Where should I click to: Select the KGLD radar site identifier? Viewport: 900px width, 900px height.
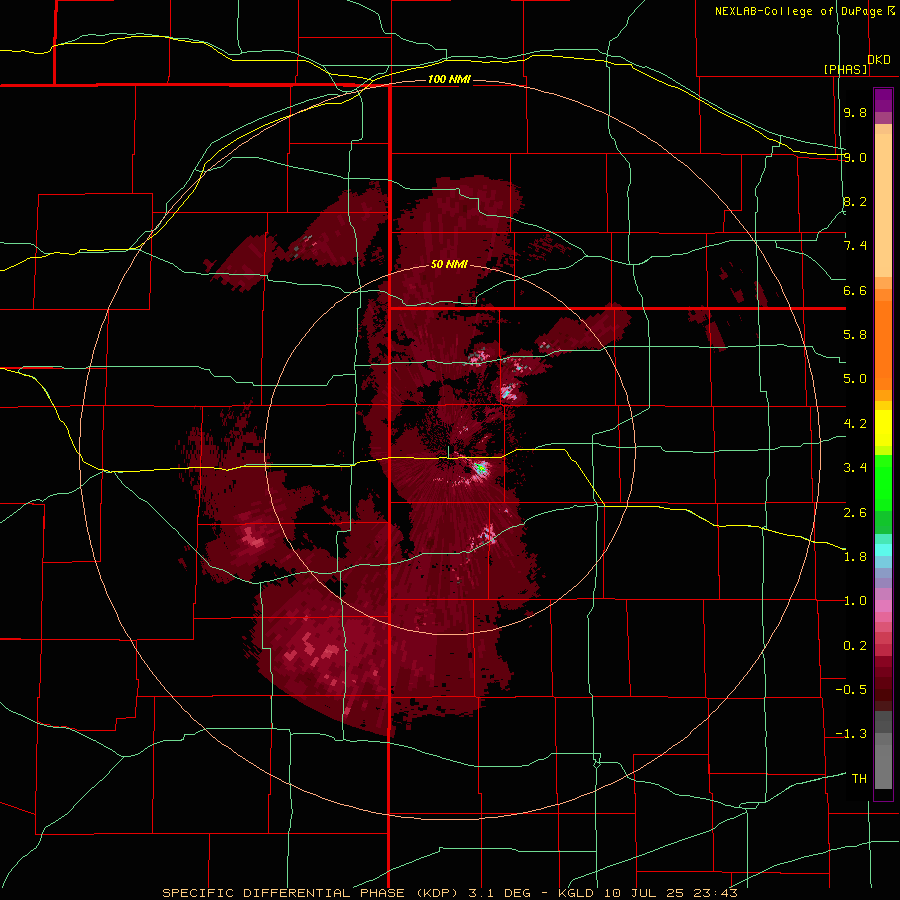click(x=576, y=893)
